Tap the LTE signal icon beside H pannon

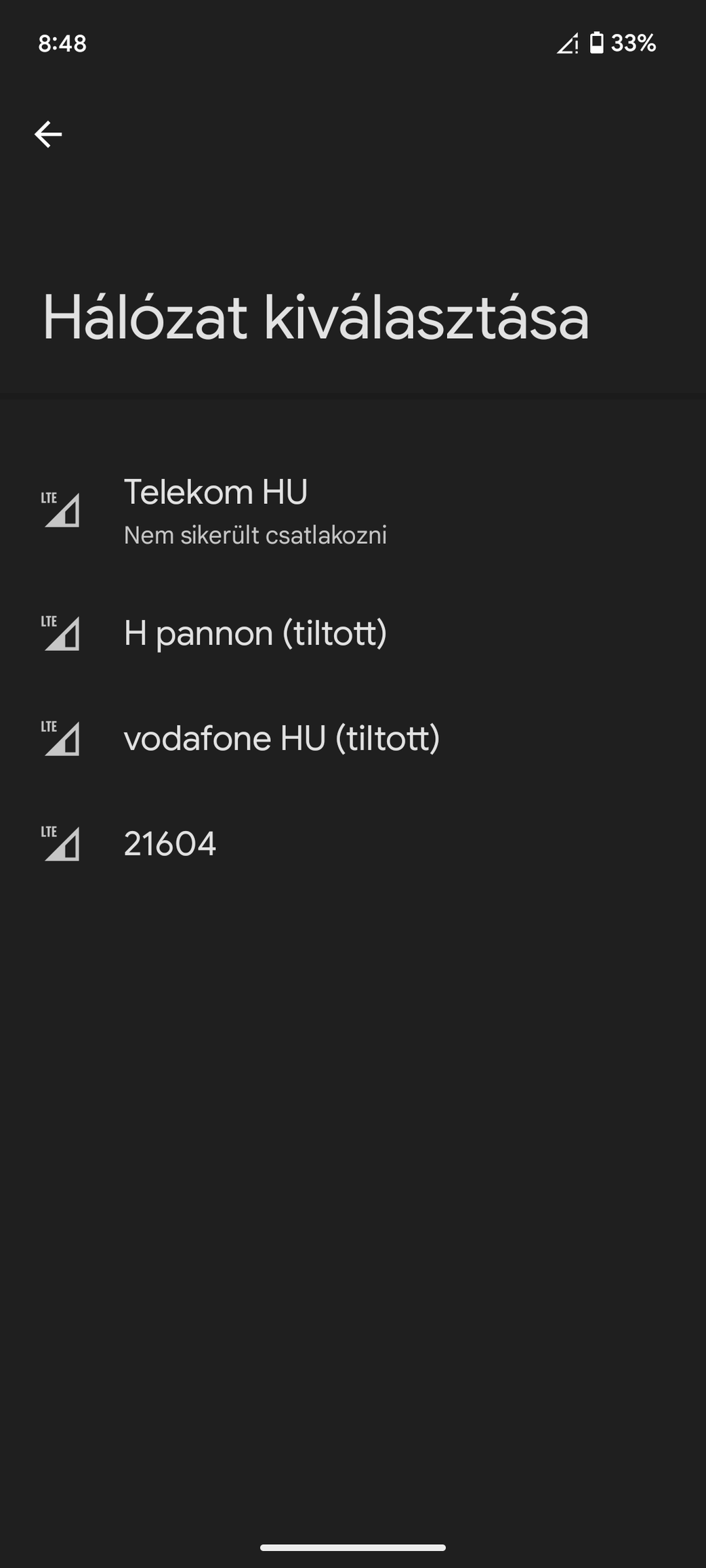(61, 633)
